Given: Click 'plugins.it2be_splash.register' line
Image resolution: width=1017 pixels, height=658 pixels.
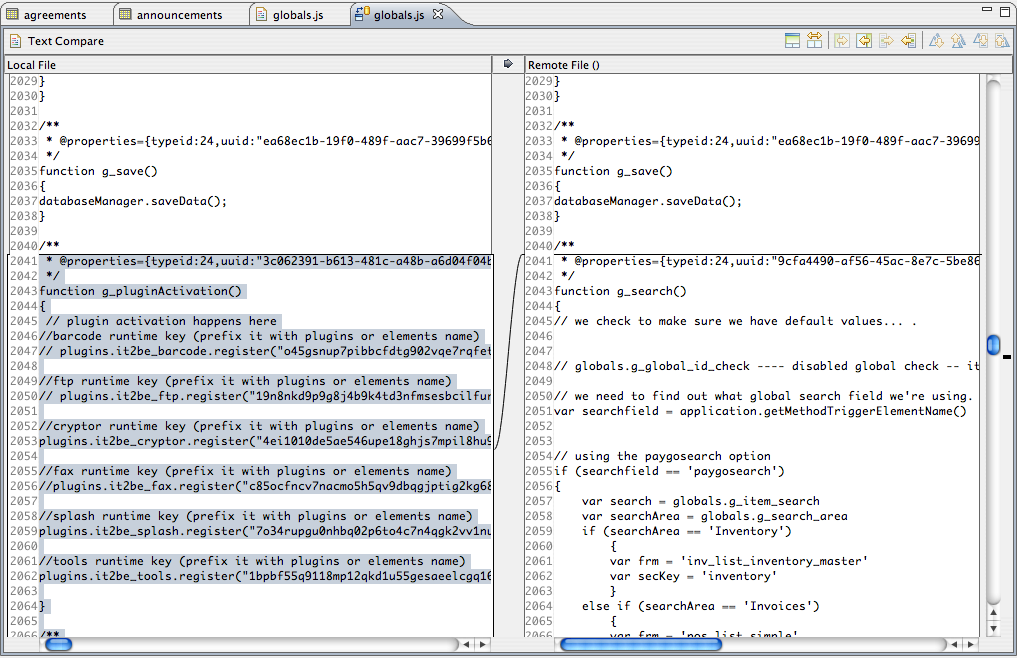Looking at the screenshot, I should (x=265, y=531).
